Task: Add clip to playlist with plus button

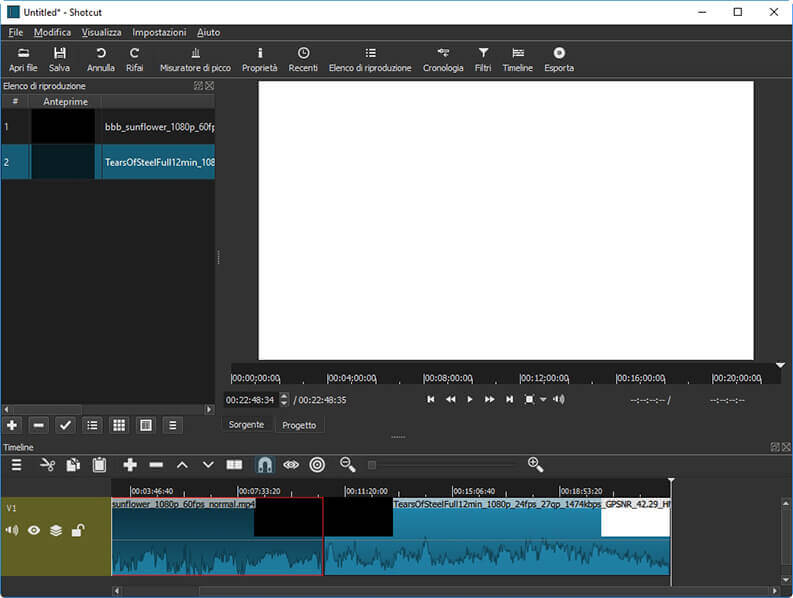Action: (12, 425)
